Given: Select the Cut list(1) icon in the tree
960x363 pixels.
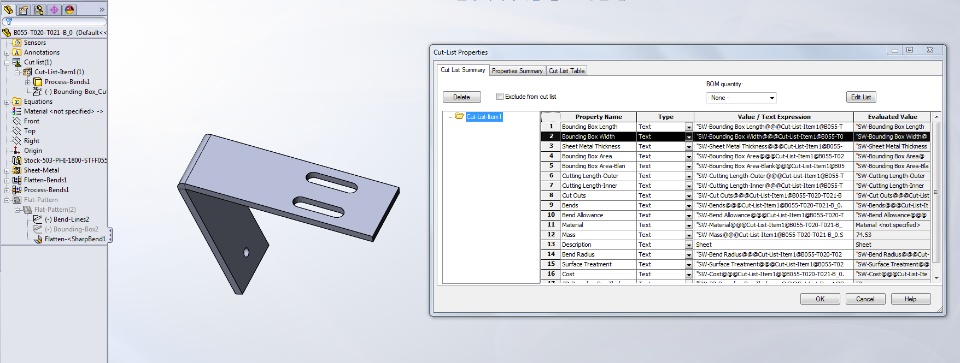Looking at the screenshot, I should pos(17,62).
